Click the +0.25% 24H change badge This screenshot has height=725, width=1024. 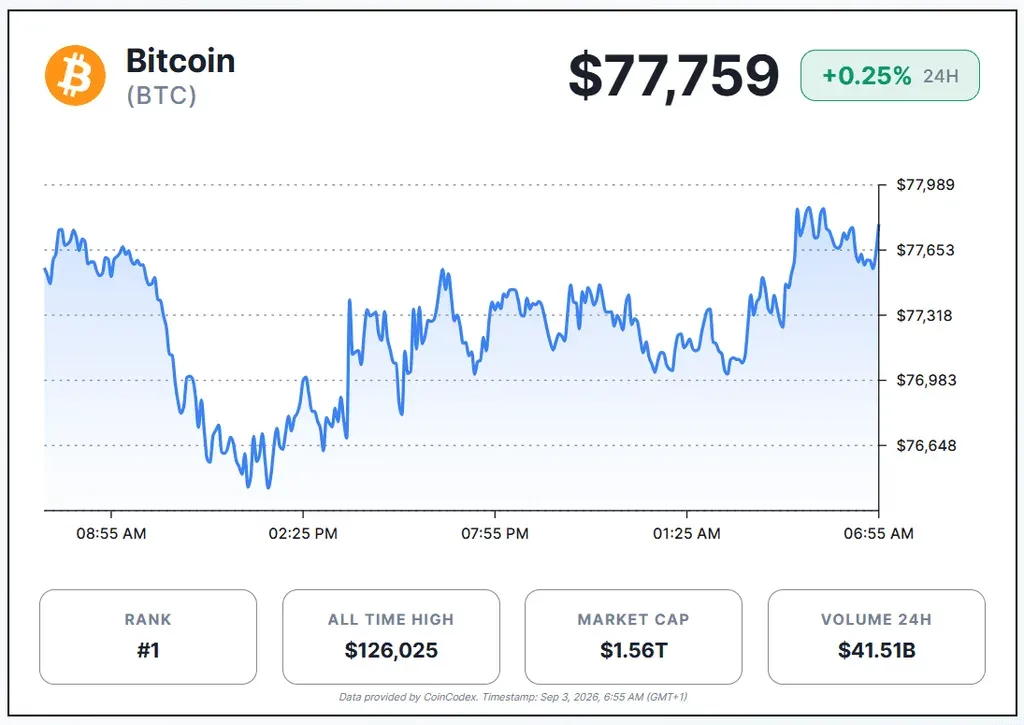889,76
